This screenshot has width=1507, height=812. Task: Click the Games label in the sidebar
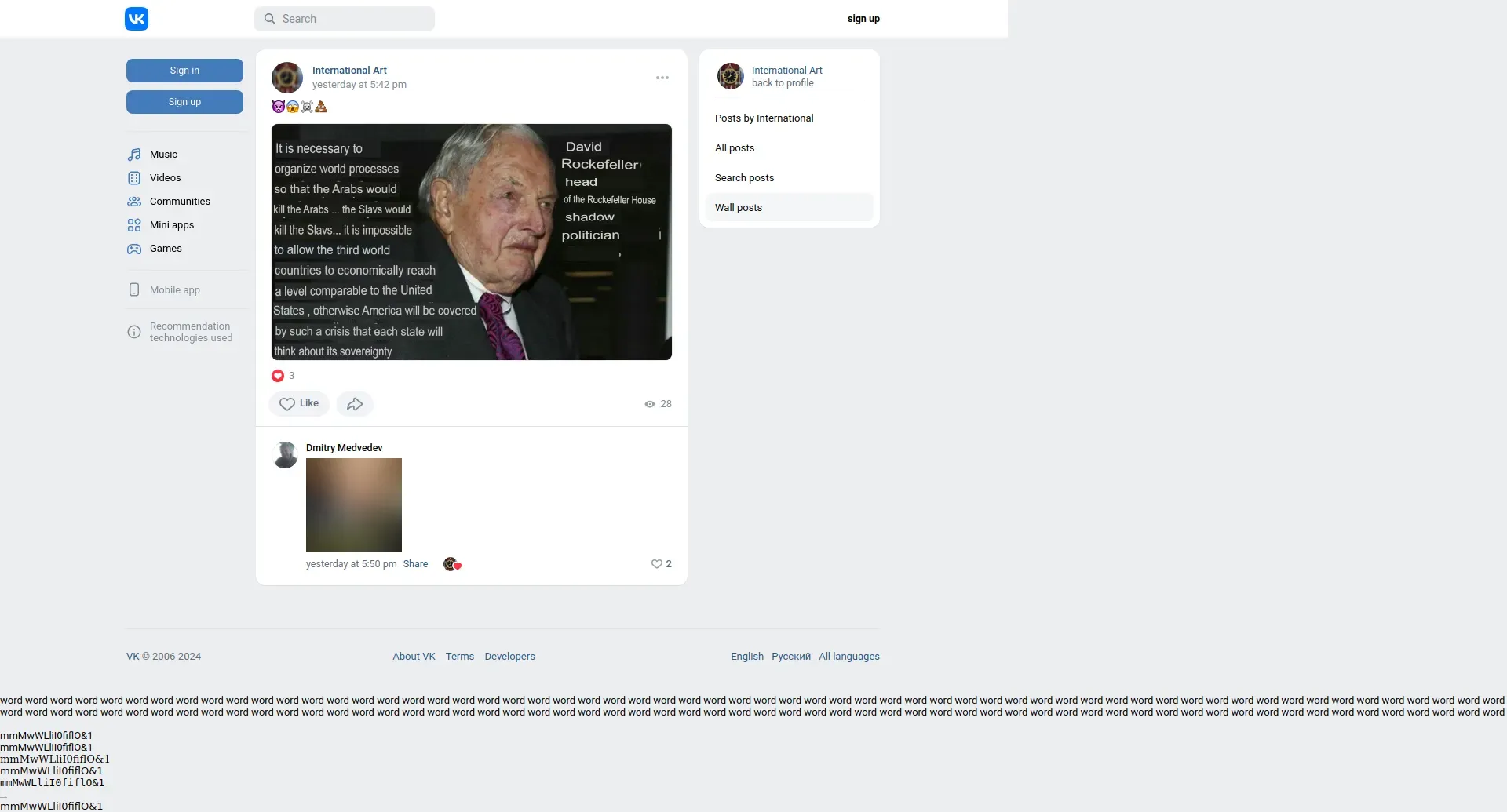click(166, 249)
